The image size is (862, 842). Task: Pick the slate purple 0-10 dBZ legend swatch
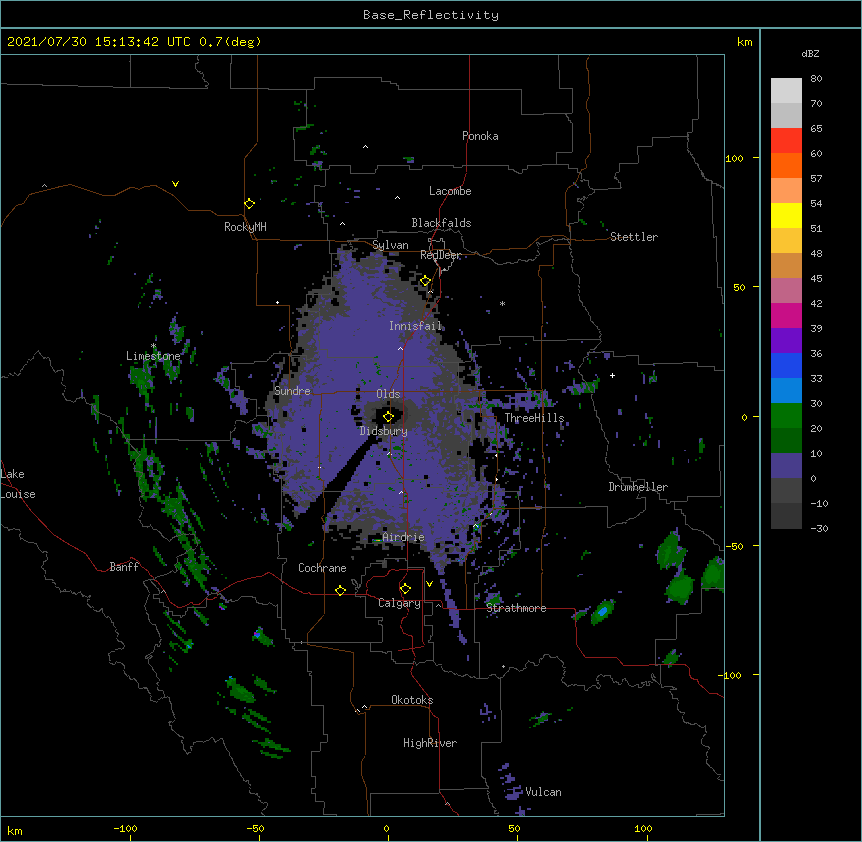coord(786,466)
